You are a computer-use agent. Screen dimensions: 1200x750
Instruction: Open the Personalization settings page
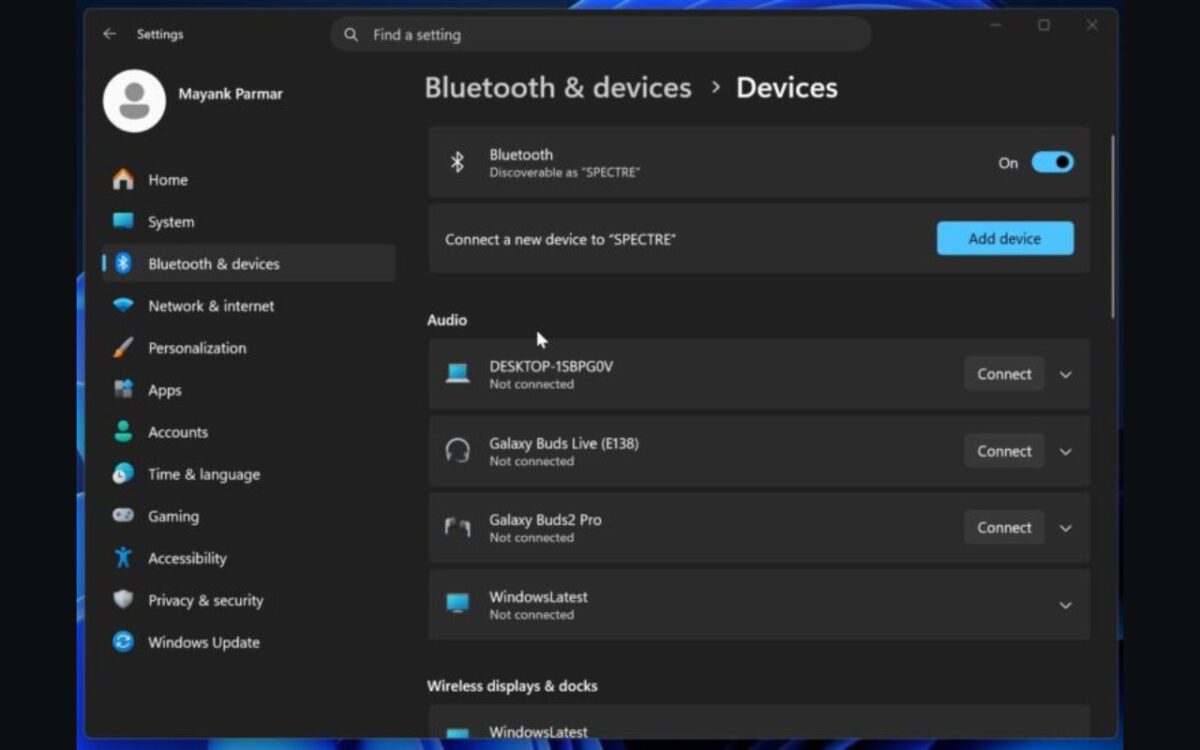(x=249, y=348)
